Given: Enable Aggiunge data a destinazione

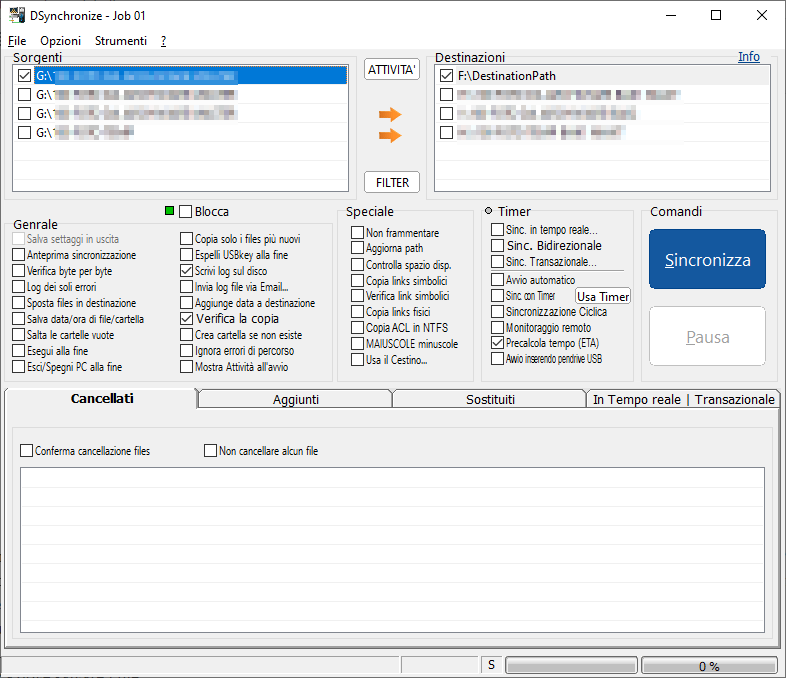Looking at the screenshot, I should (x=186, y=303).
